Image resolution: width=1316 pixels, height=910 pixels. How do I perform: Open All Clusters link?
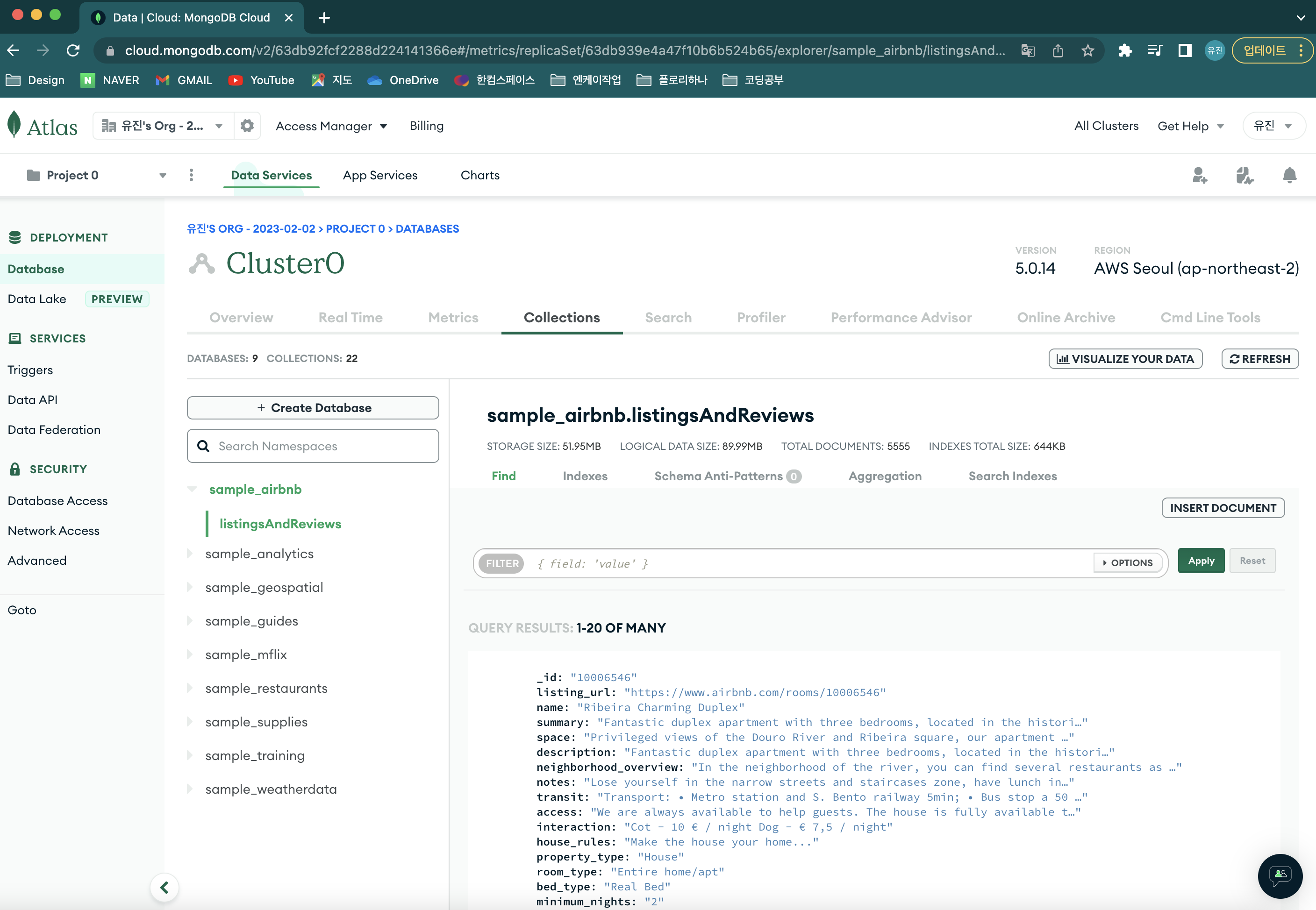point(1106,126)
